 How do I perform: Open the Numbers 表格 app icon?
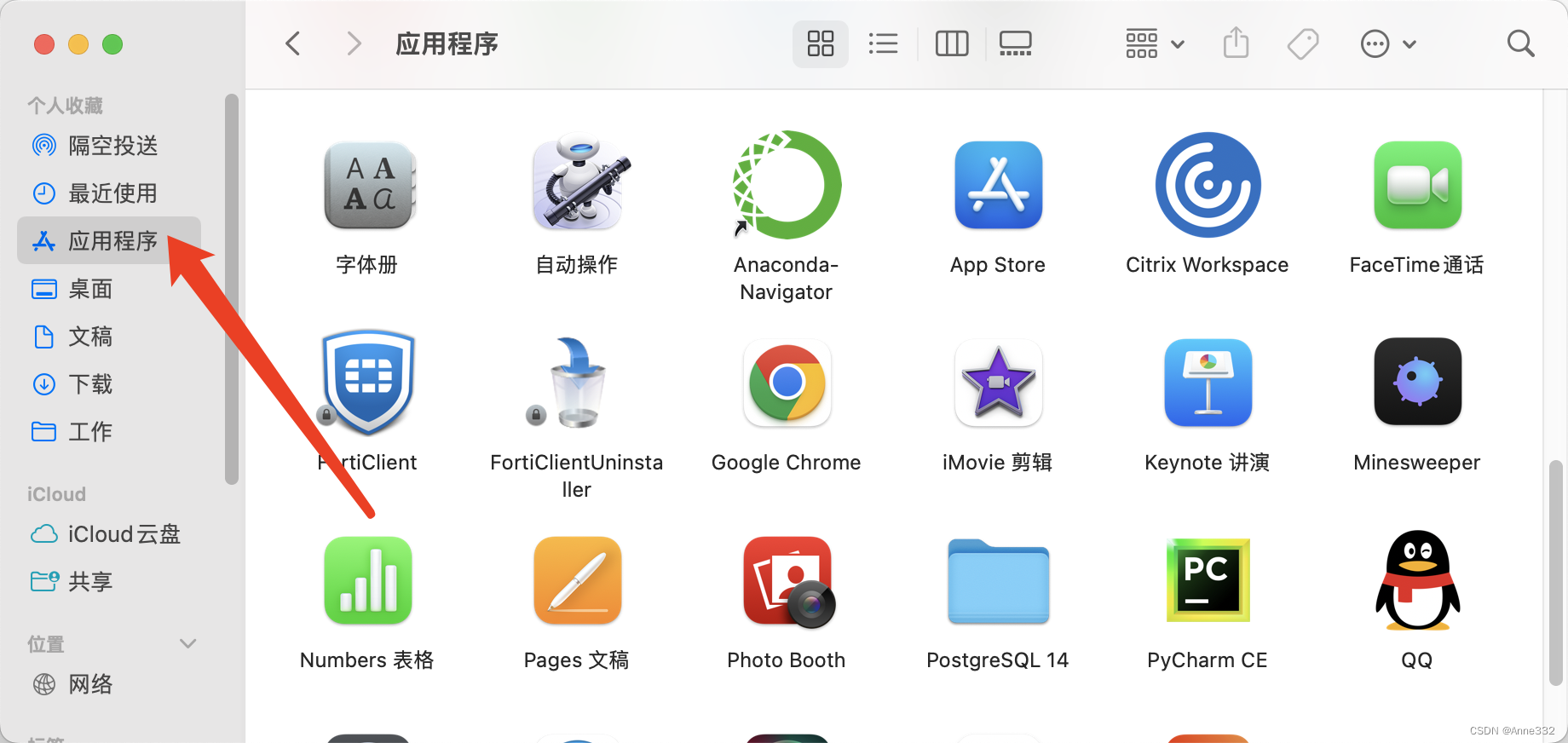[x=368, y=580]
